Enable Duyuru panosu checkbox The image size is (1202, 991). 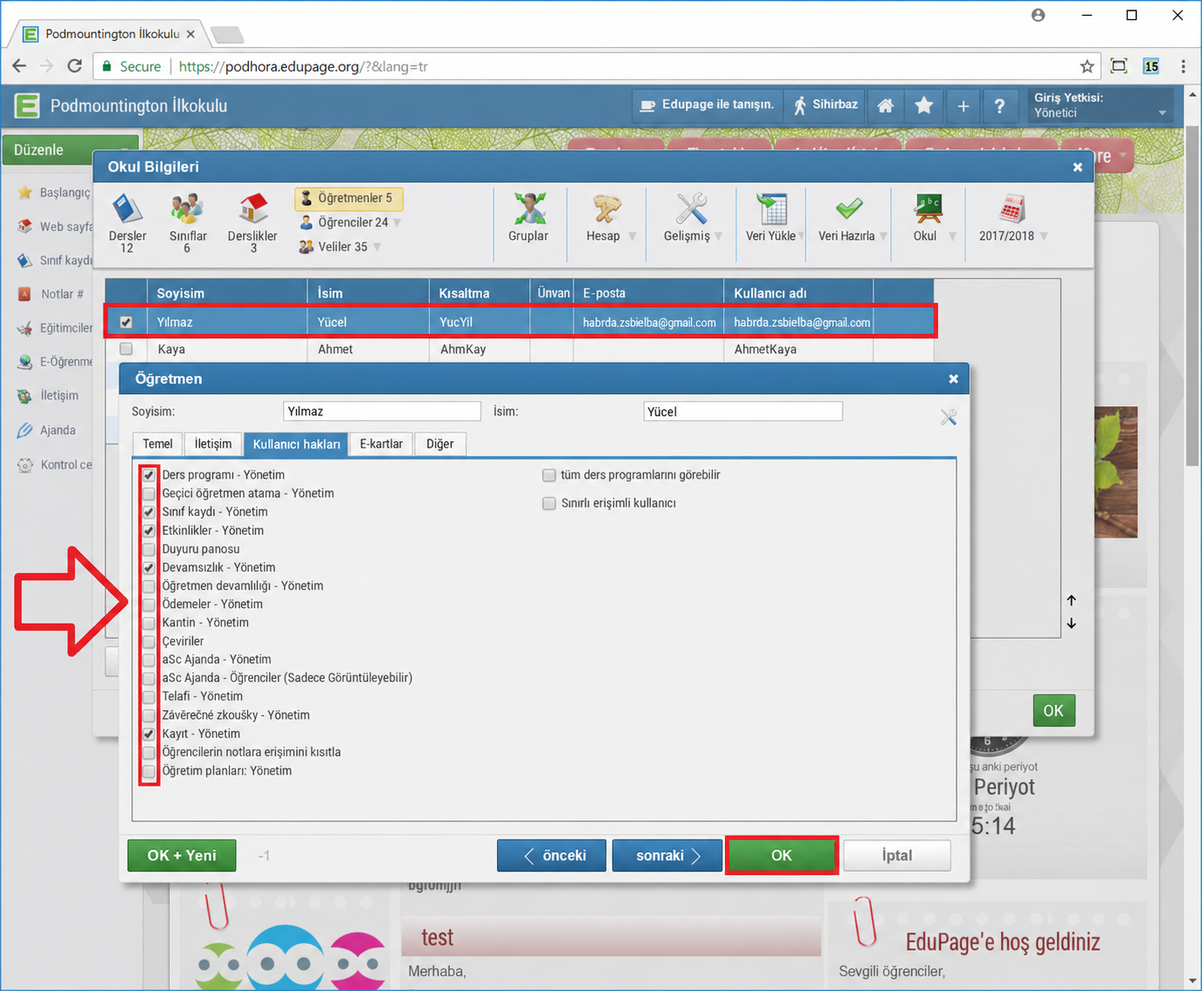coord(149,549)
